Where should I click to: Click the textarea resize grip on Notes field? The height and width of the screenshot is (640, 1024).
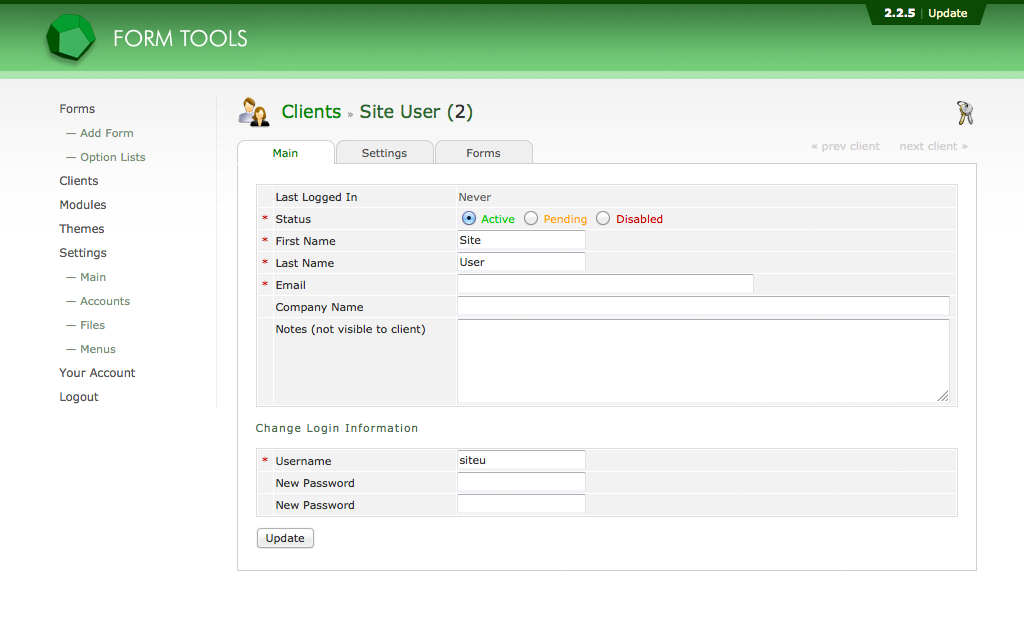944,398
